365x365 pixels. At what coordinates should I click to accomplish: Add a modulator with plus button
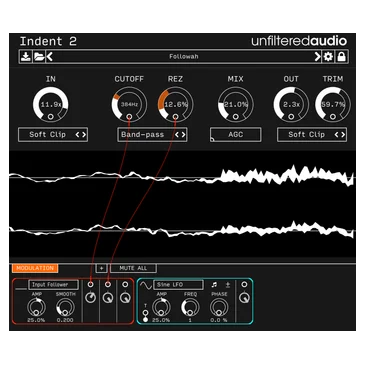pos(102,268)
